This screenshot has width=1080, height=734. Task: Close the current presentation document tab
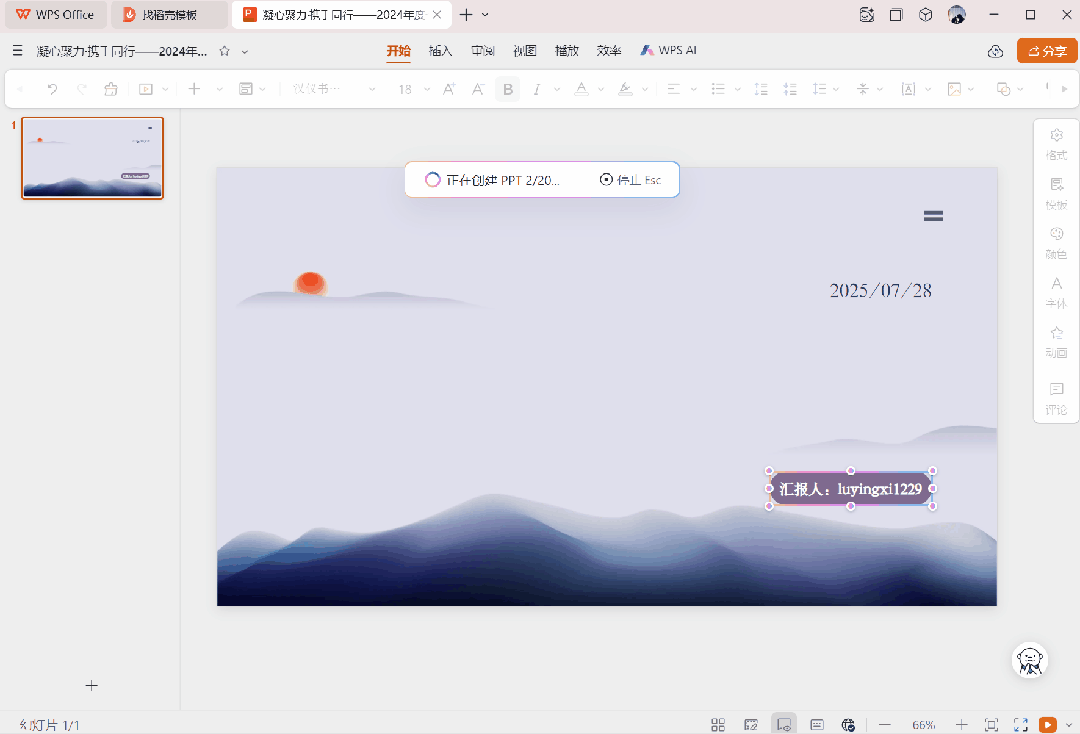[x=437, y=14]
